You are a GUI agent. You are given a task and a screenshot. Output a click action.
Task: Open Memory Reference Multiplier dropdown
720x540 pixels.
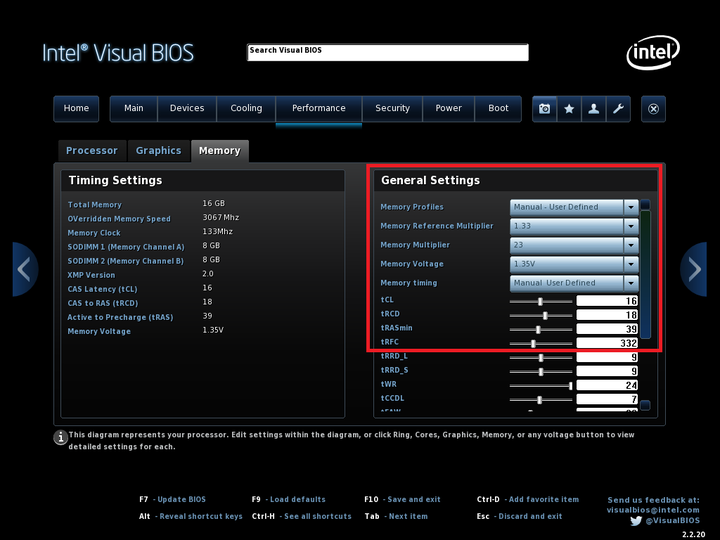574,226
